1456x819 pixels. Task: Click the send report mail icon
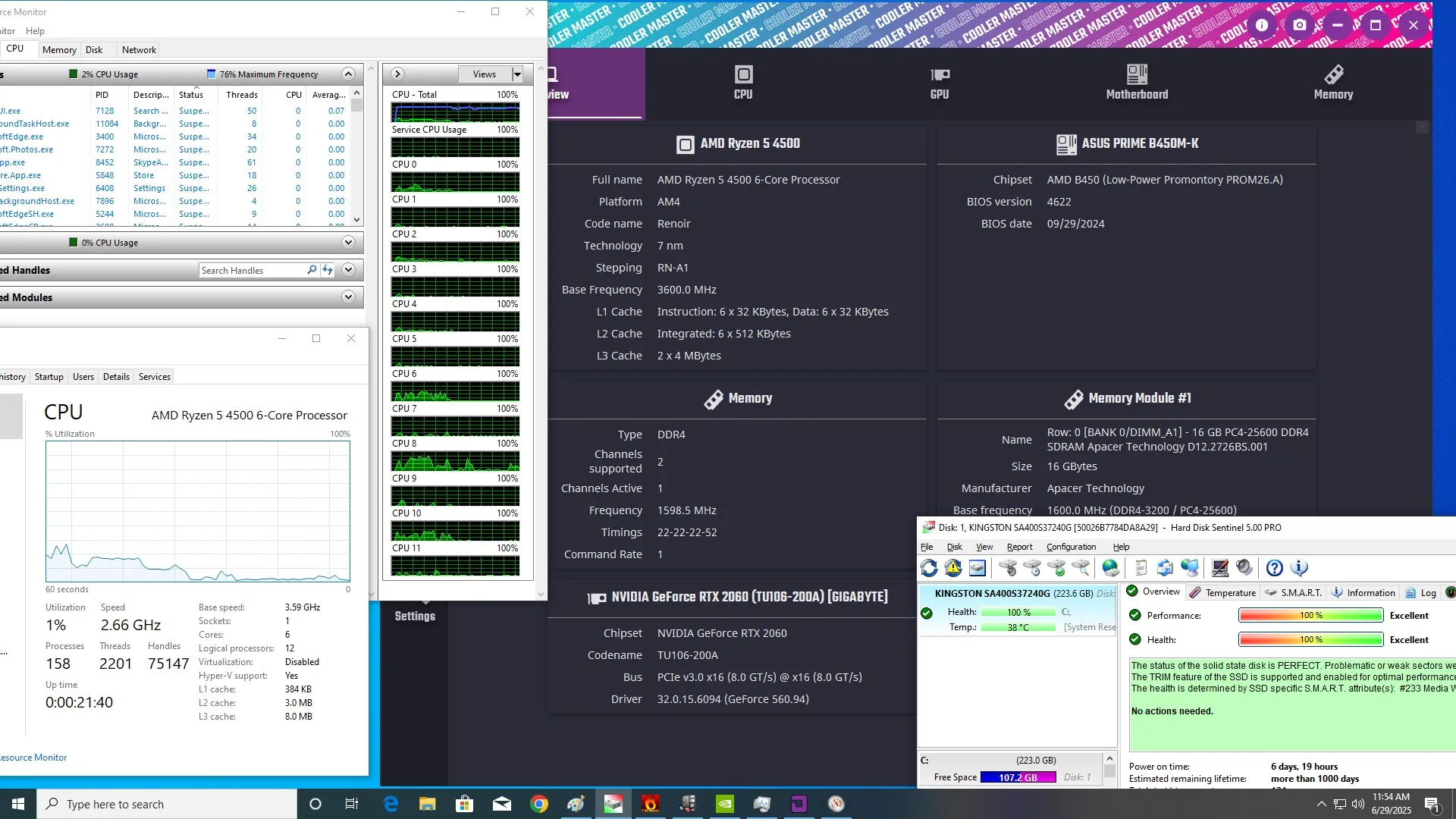pos(1166,568)
